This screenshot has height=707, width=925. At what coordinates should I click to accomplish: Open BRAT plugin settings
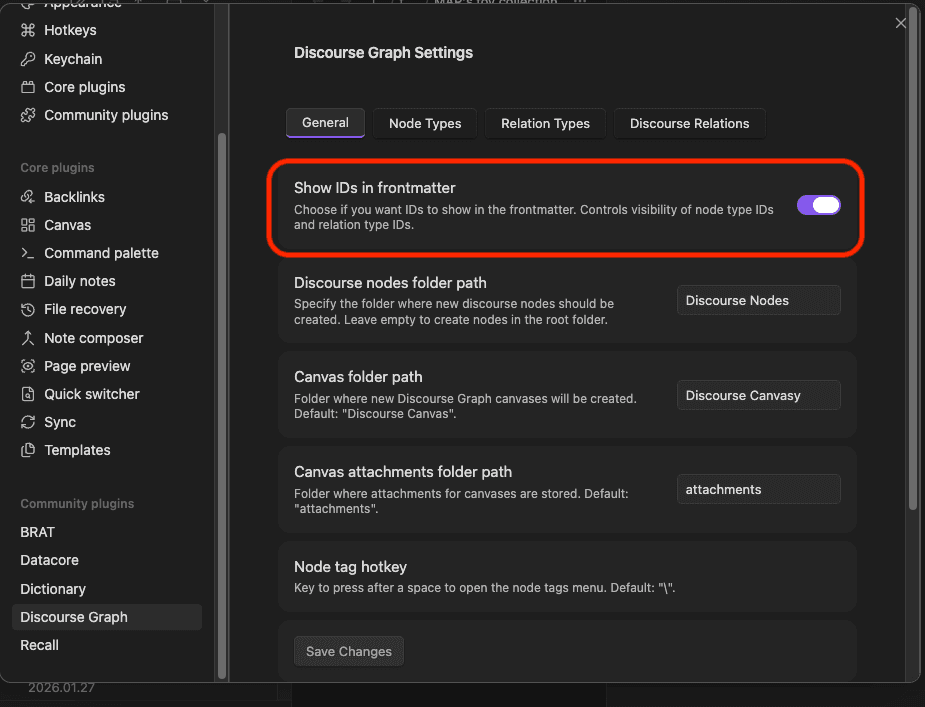pyautogui.click(x=38, y=532)
